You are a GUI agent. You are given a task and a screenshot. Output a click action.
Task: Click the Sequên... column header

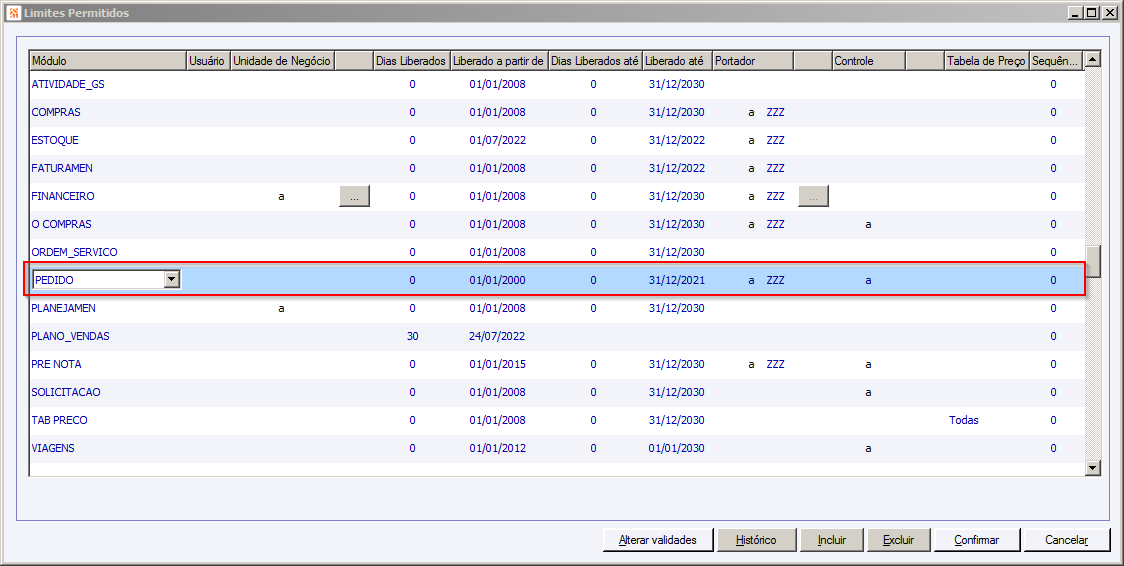(1055, 61)
